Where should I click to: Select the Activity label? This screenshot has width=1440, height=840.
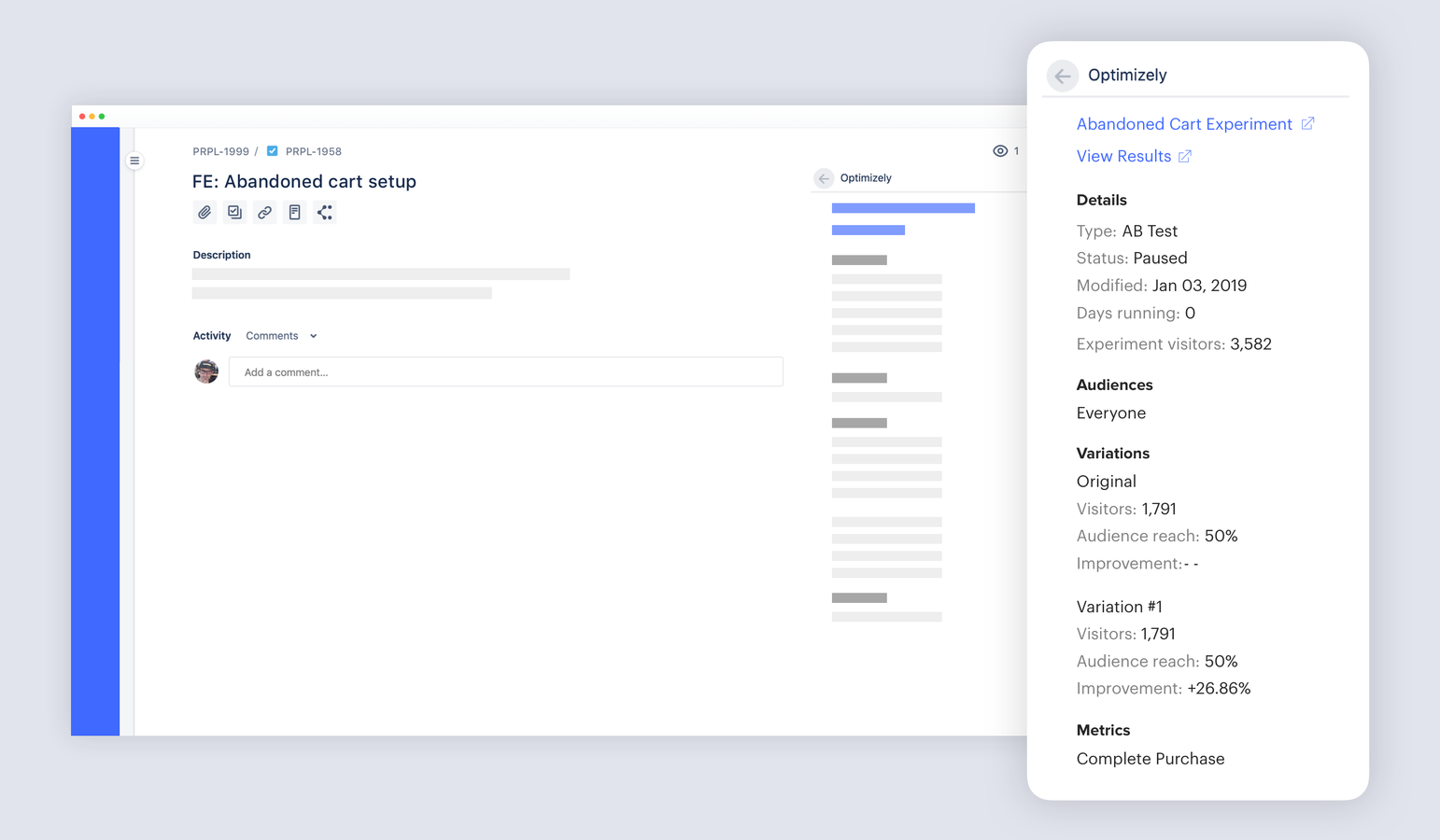[x=212, y=336]
